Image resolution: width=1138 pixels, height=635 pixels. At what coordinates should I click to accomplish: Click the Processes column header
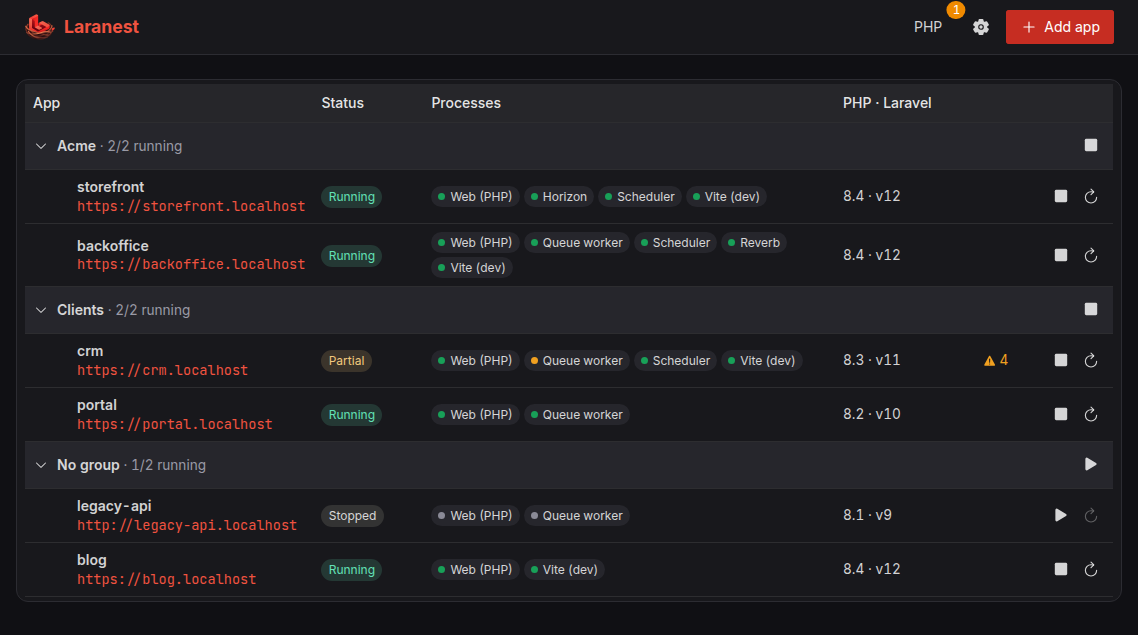point(466,103)
